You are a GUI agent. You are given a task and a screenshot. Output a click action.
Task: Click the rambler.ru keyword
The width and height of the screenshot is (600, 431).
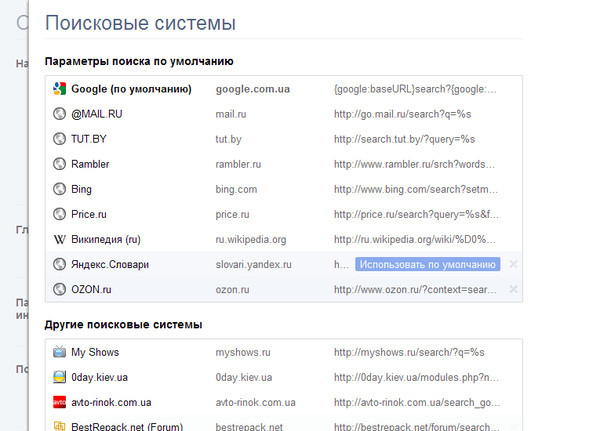click(238, 164)
